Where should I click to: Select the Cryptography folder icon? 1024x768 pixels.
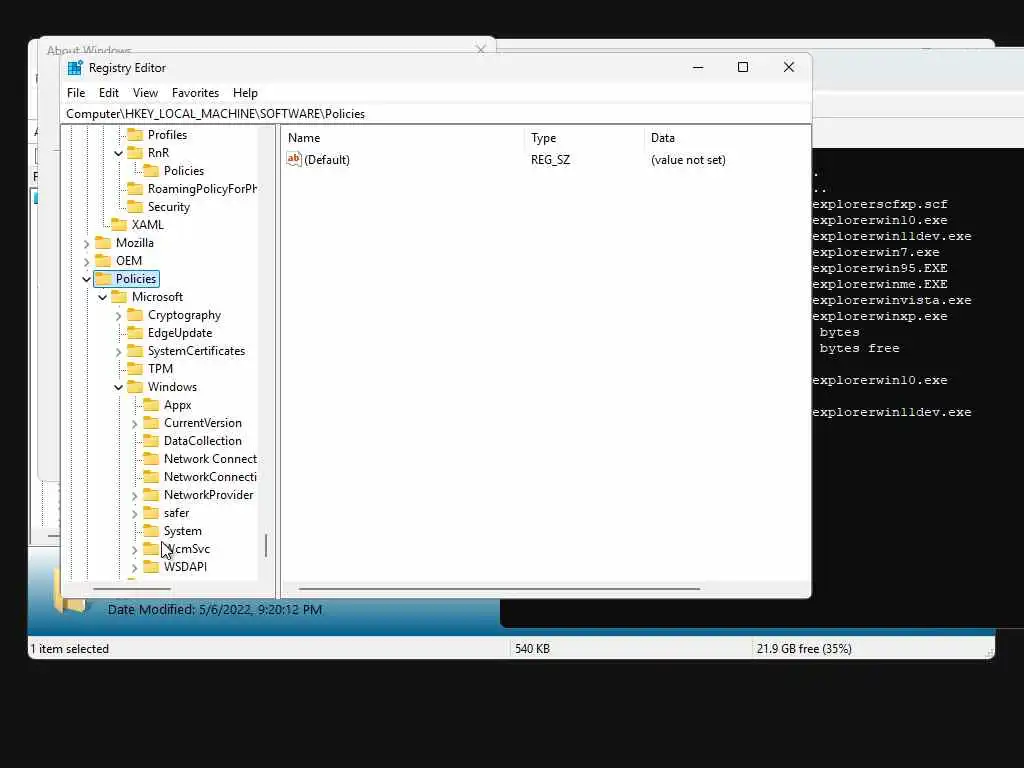point(135,315)
